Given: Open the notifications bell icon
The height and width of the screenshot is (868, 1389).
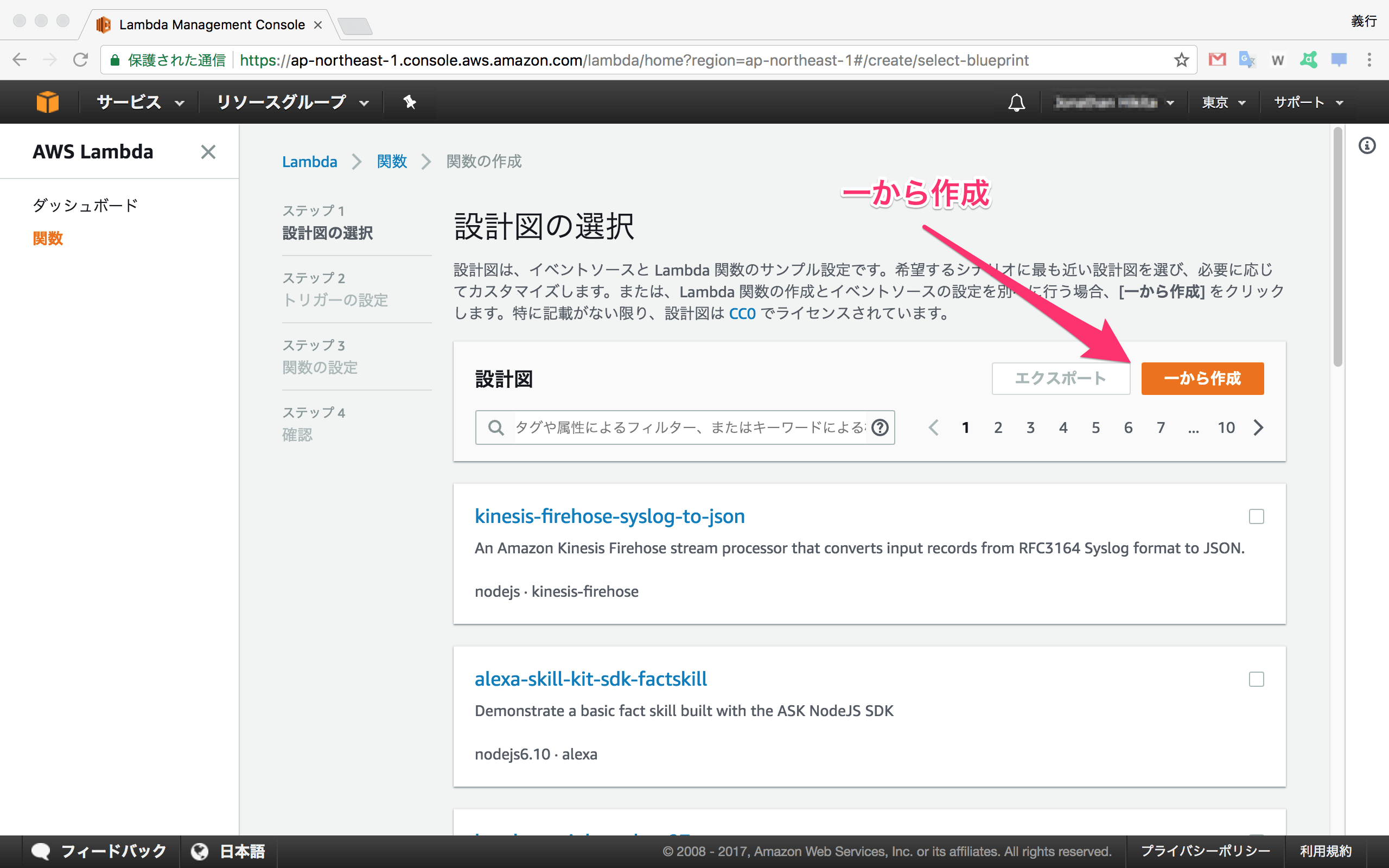Looking at the screenshot, I should pyautogui.click(x=1016, y=102).
